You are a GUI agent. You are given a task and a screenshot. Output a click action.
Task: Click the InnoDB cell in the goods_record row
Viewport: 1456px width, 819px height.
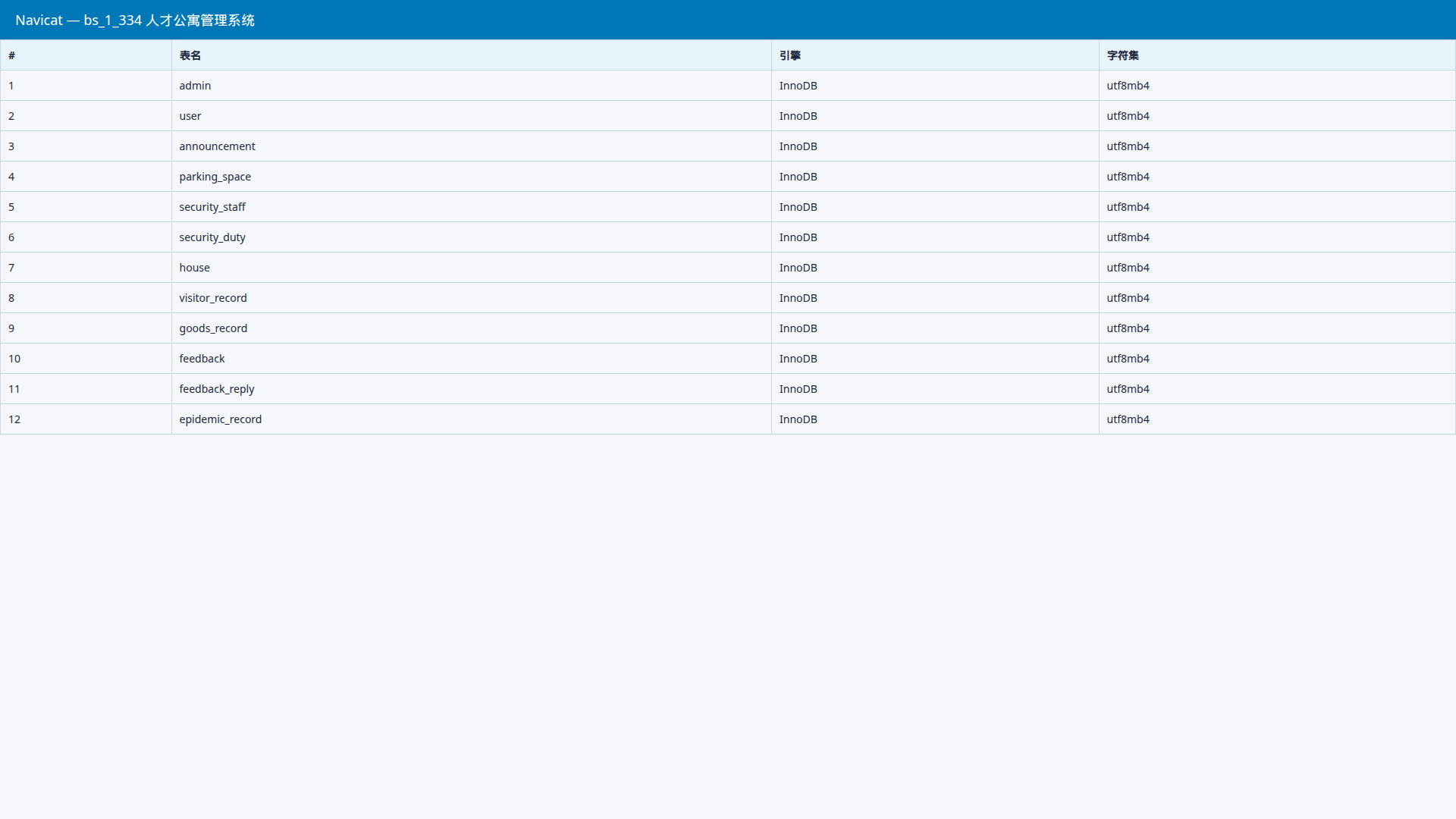[x=935, y=328]
